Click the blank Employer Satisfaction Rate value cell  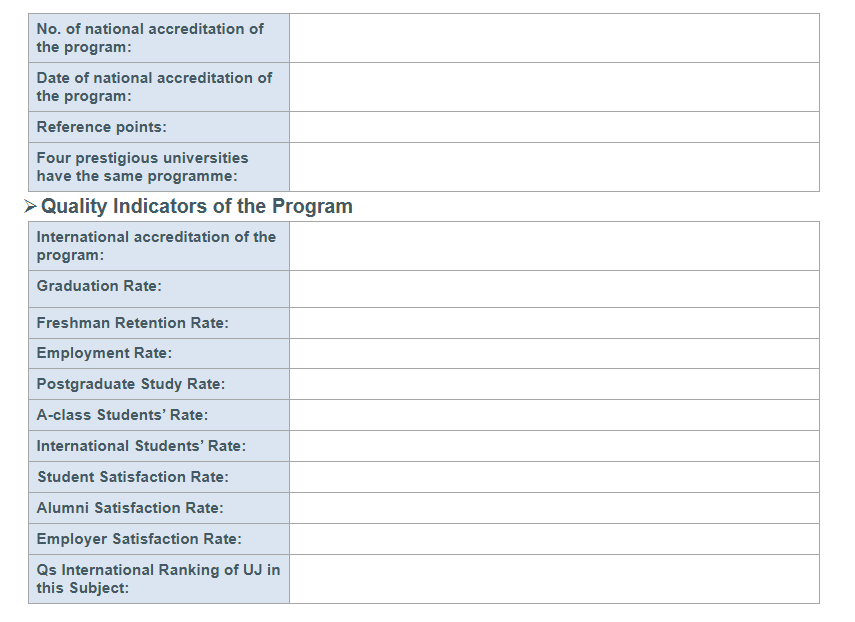(x=554, y=539)
